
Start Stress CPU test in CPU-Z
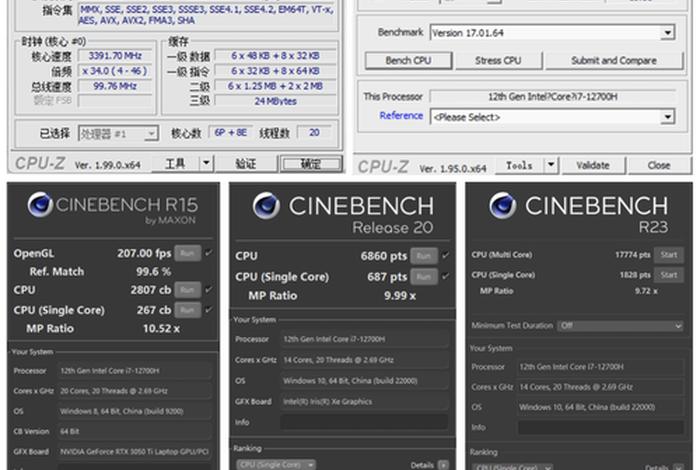coord(498,61)
